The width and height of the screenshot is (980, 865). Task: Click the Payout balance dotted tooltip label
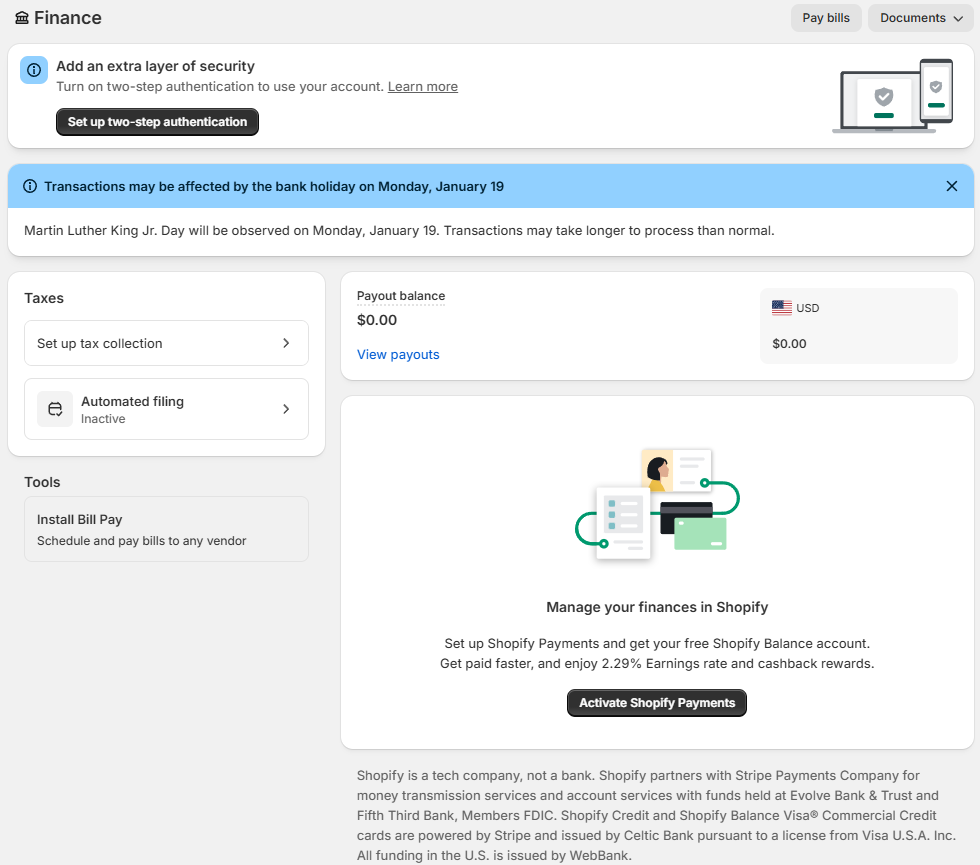coord(401,295)
